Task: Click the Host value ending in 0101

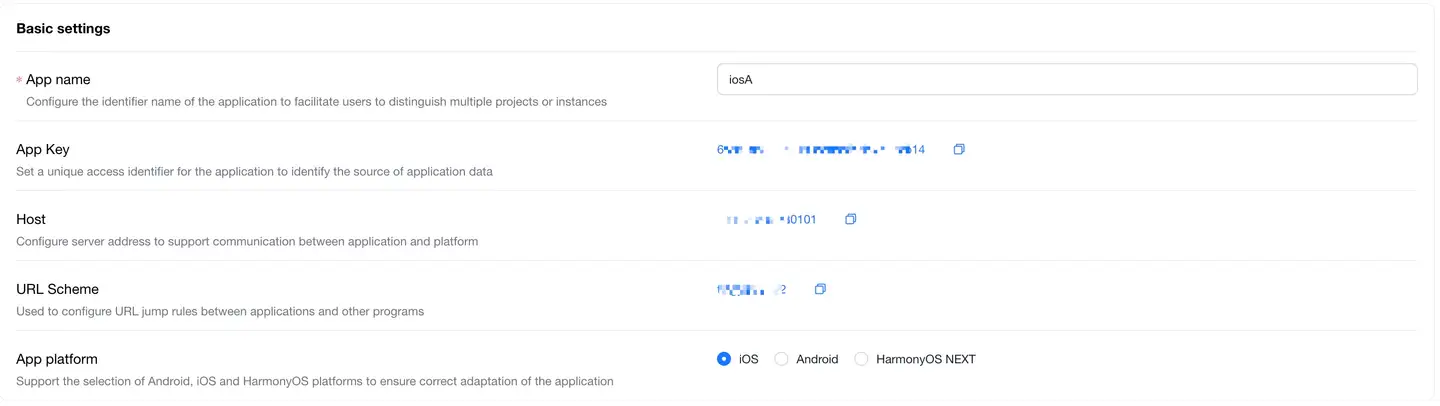Action: click(771, 219)
